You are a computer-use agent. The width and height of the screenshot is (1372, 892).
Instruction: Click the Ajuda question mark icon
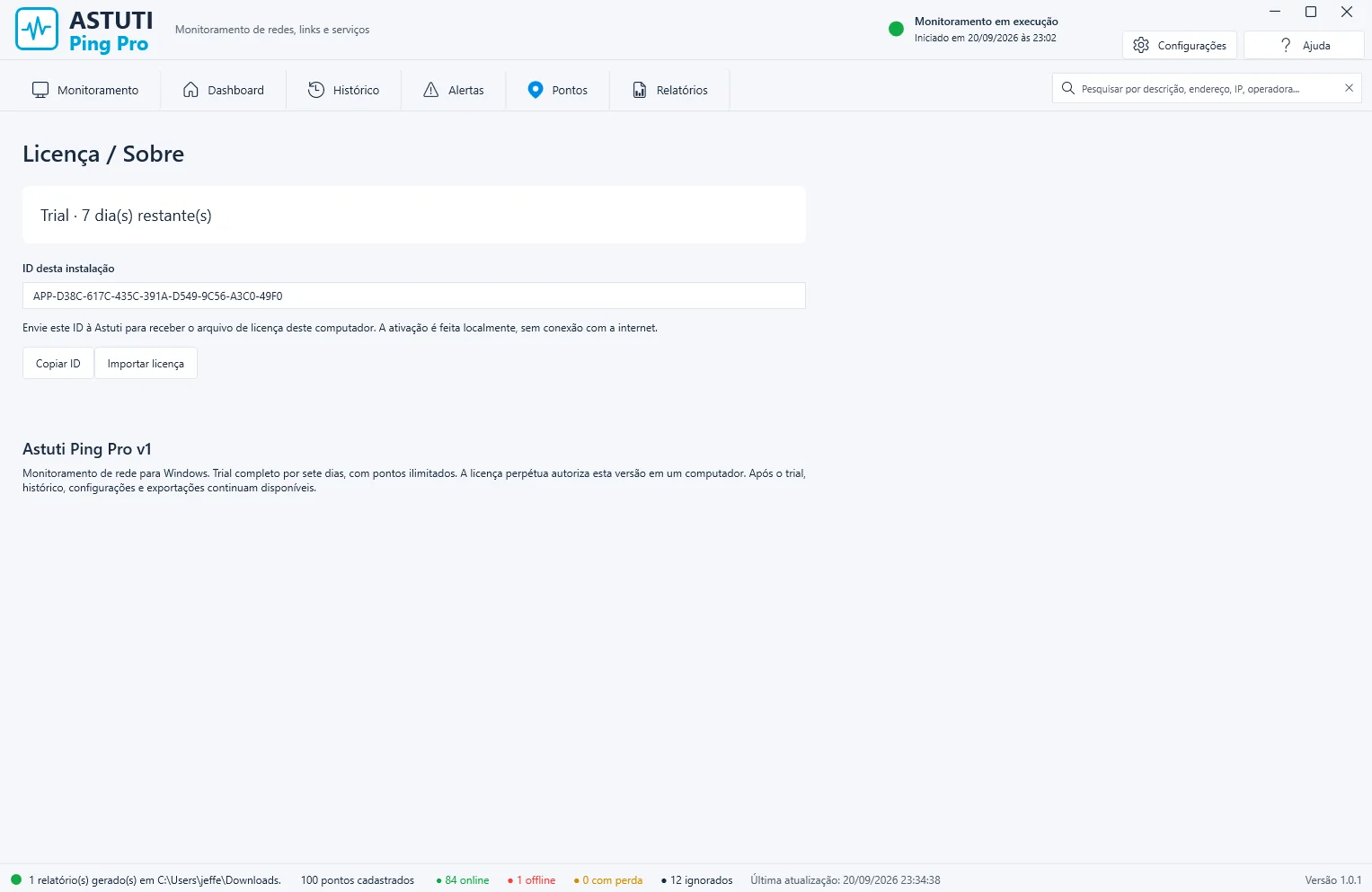1286,45
